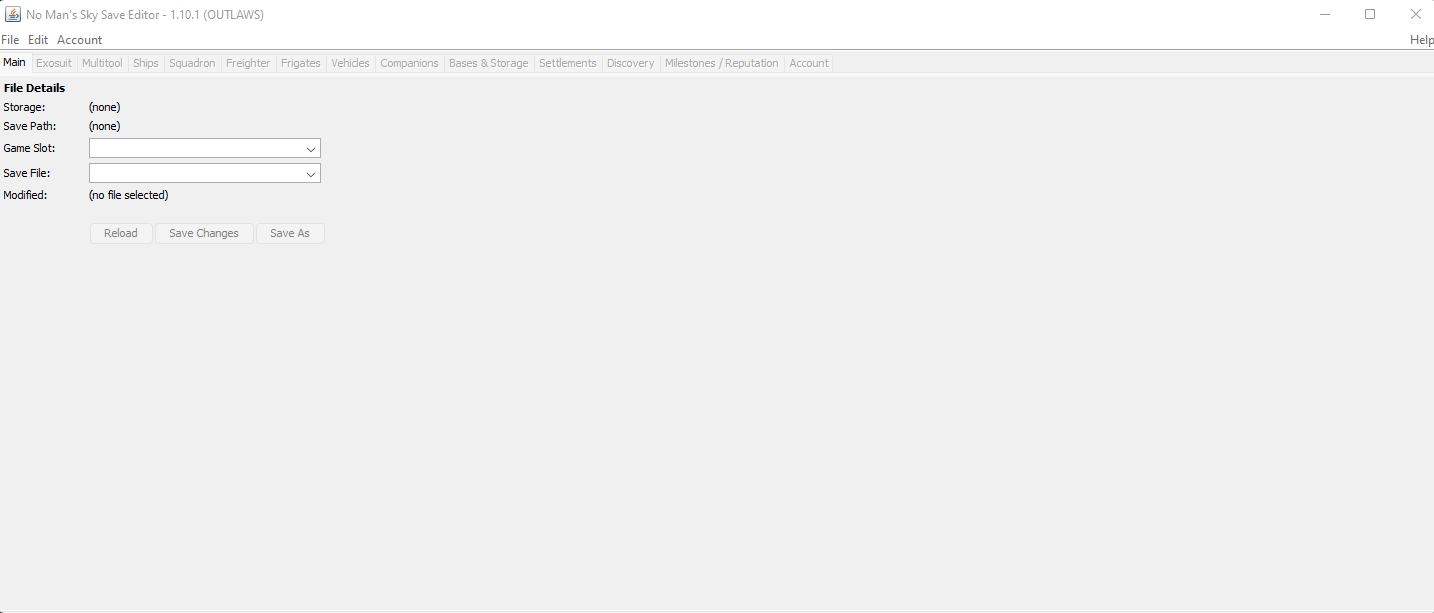Switch to the Milestones / Reputation tab

click(x=721, y=63)
